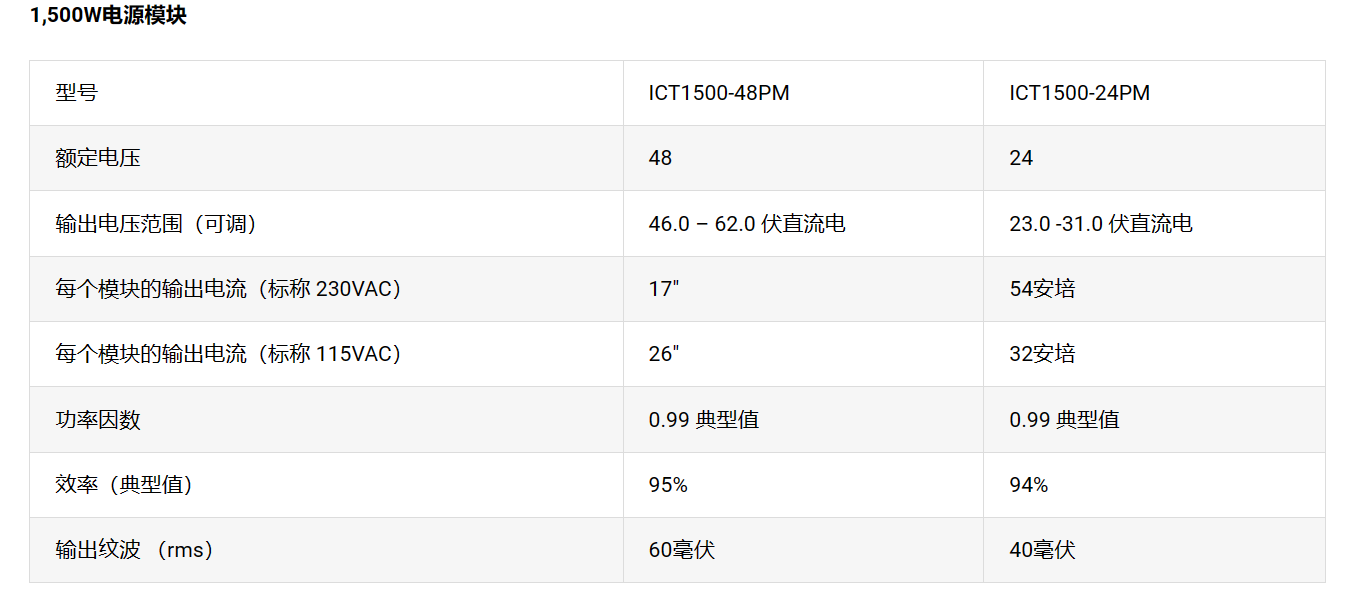The image size is (1356, 597).
Task: Click the 54安培 cell
Action: pyautogui.click(x=1042, y=289)
